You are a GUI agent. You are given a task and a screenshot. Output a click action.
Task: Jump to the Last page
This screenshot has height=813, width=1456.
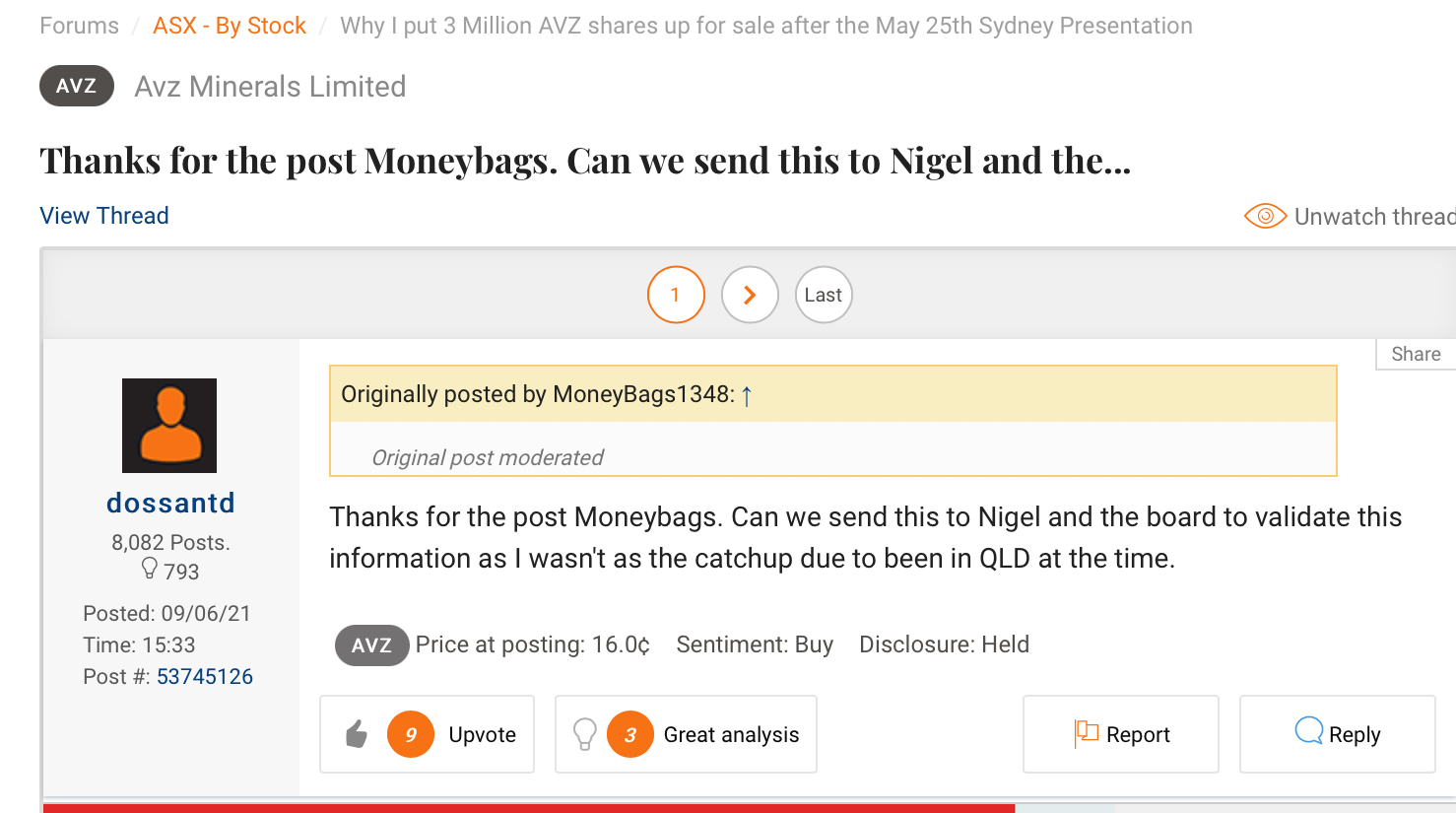click(x=824, y=295)
